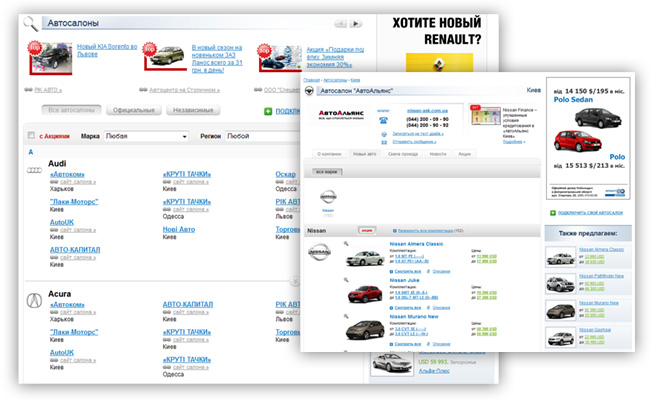Go to previous promo with left arrow

(x=340, y=24)
